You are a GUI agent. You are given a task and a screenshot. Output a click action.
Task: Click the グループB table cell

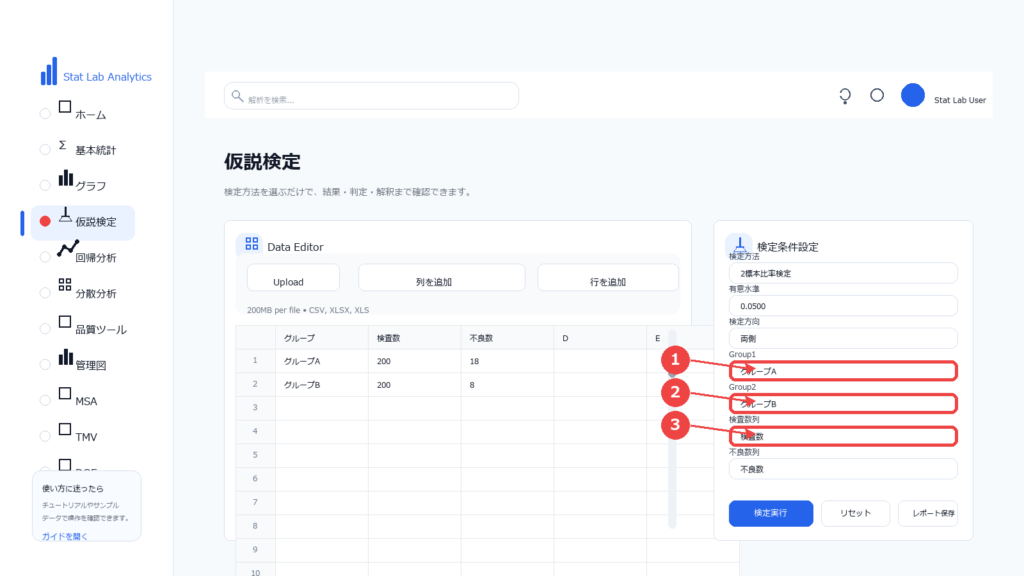click(x=321, y=385)
